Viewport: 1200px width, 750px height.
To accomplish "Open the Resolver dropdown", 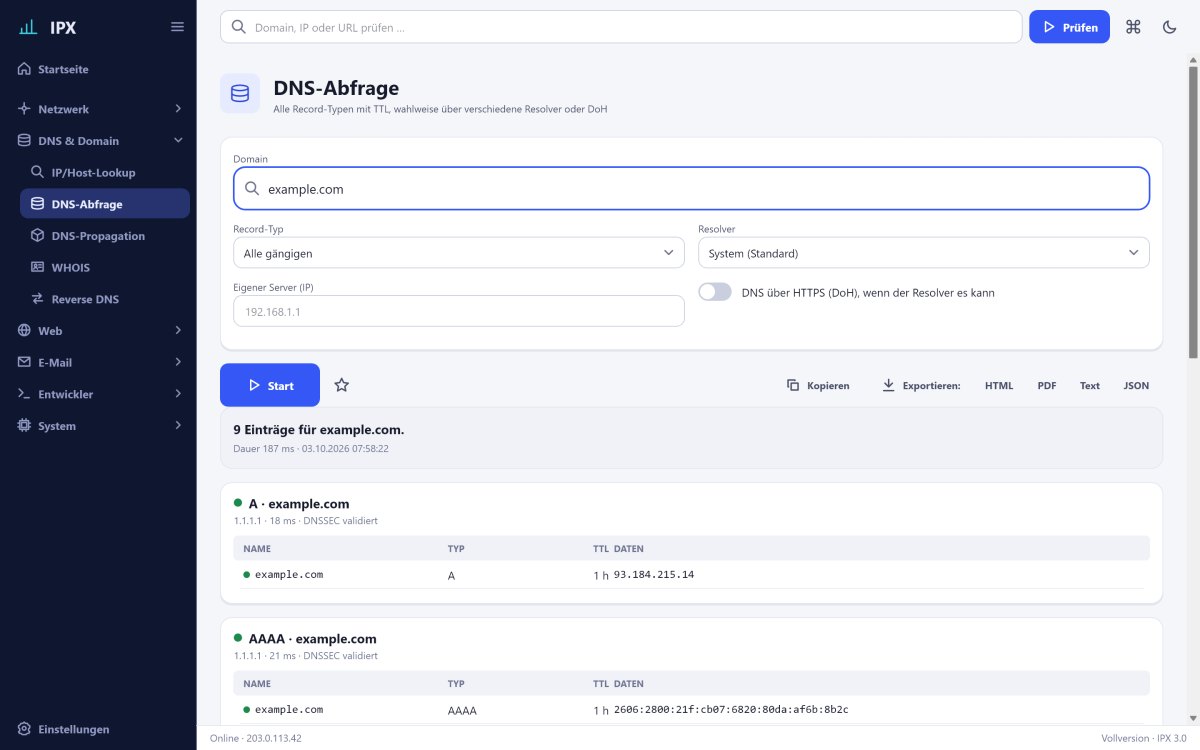I will [x=924, y=253].
